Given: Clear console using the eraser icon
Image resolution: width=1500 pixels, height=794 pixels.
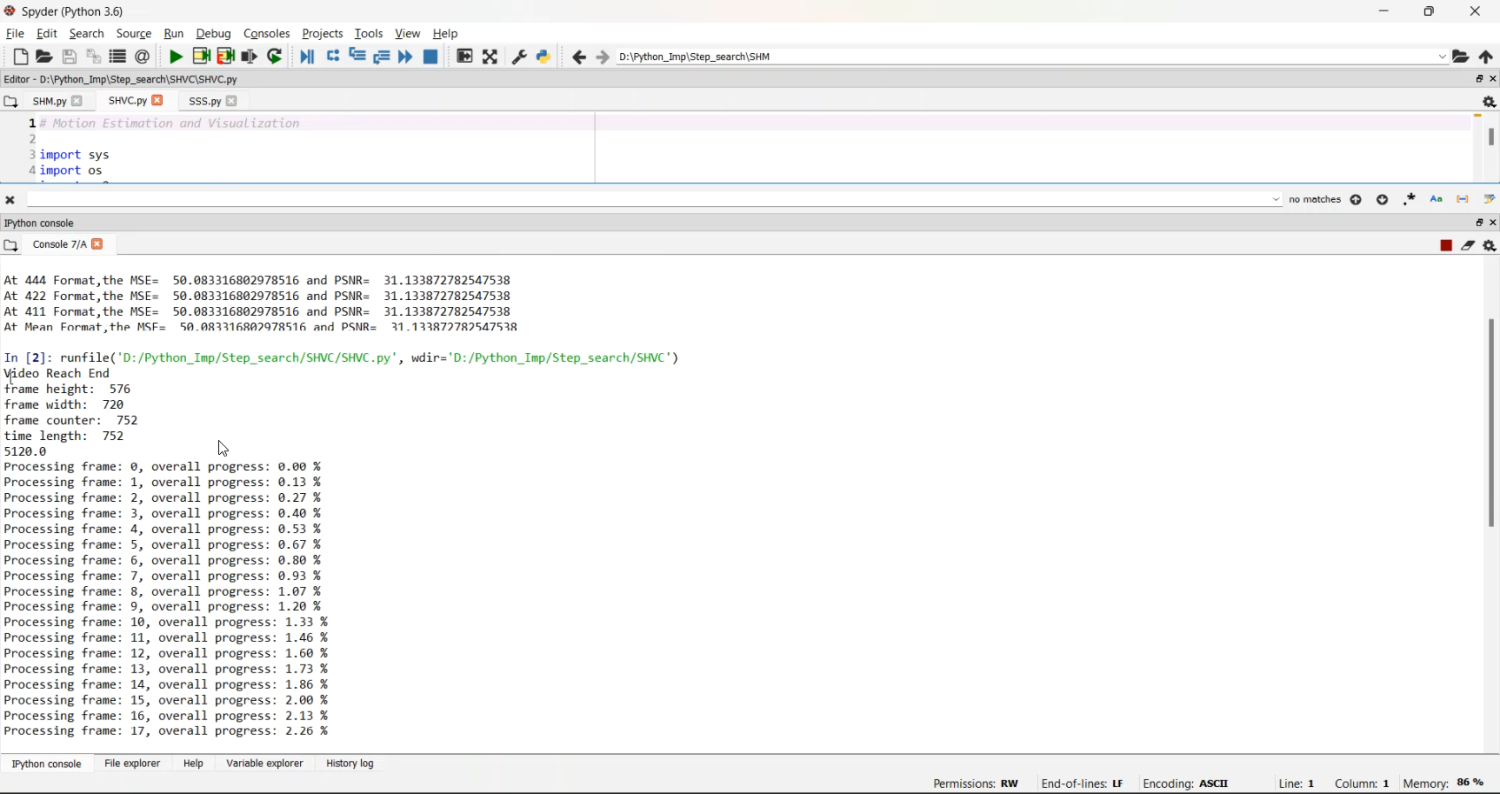Looking at the screenshot, I should (x=1468, y=245).
